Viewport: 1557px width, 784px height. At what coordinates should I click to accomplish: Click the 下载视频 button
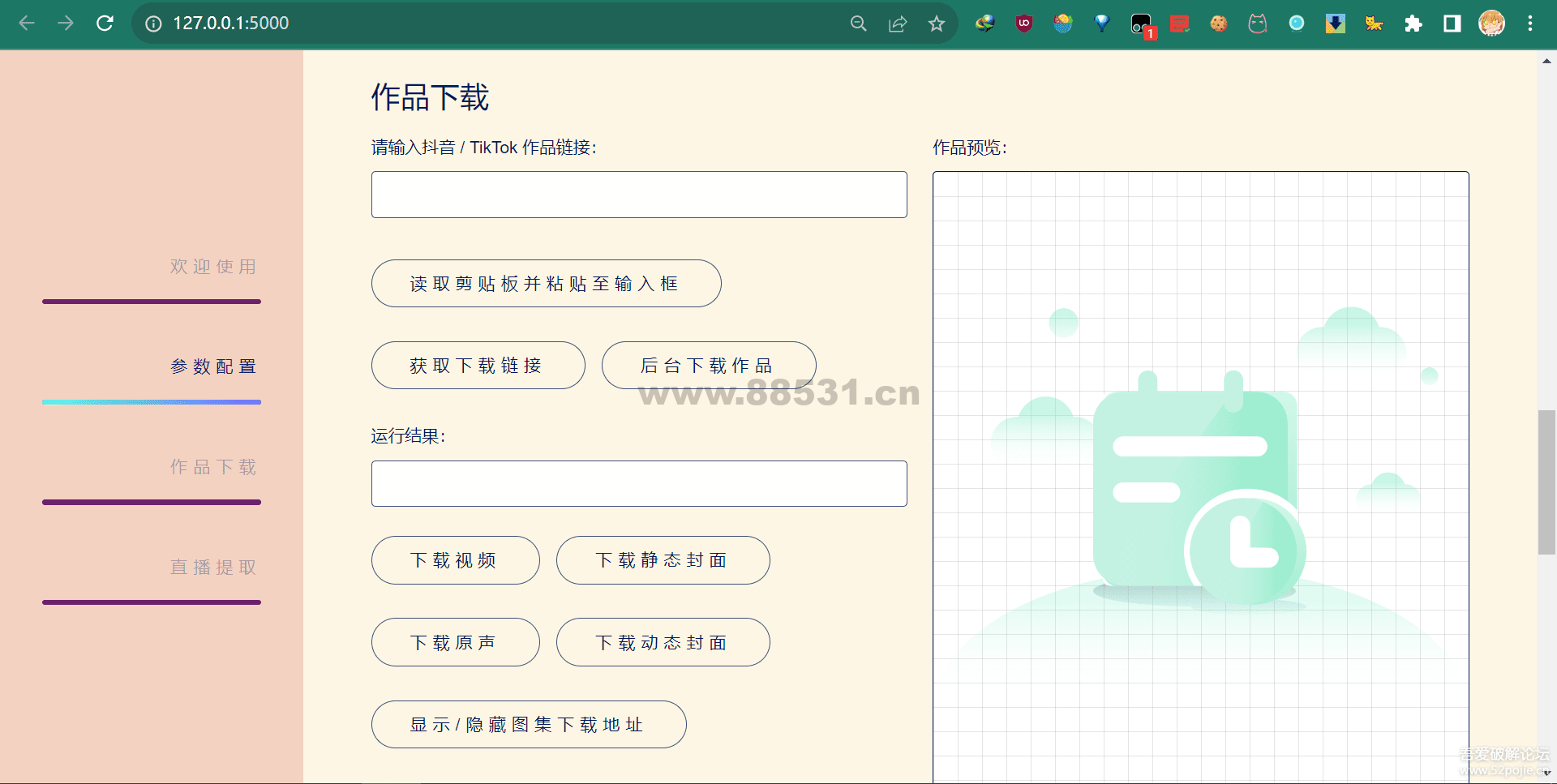[x=455, y=560]
